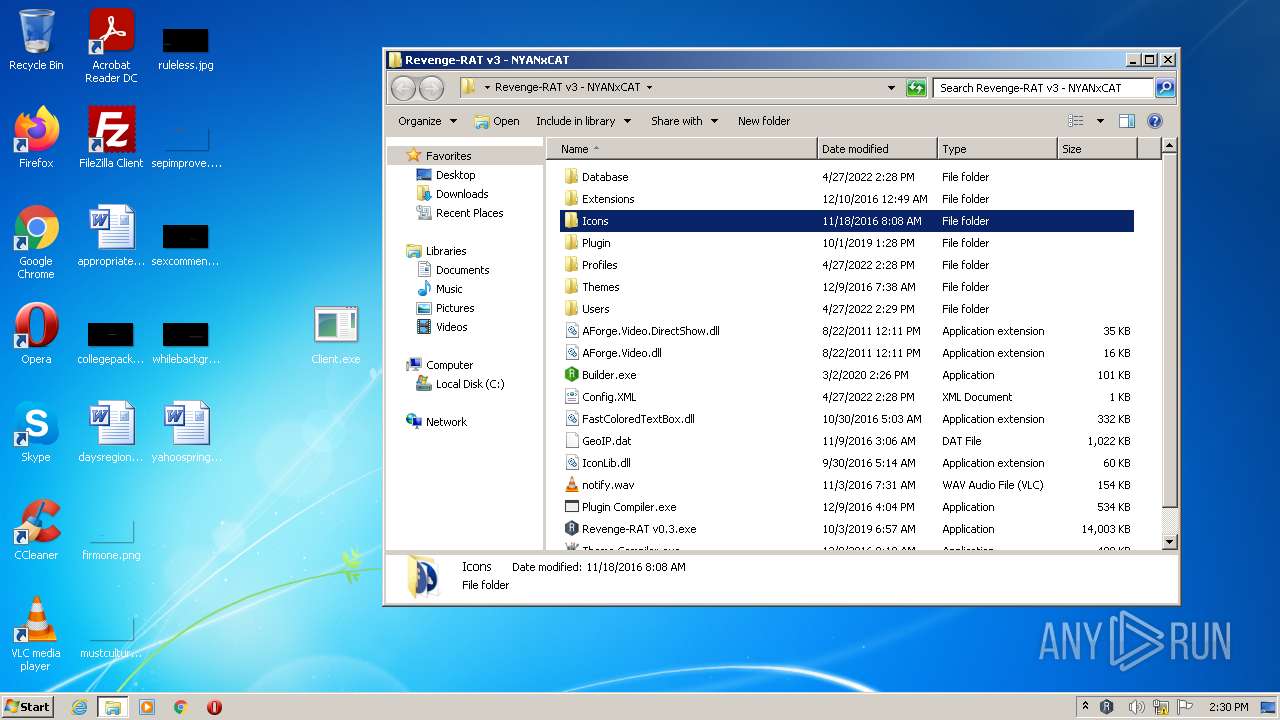Select the Revenge-RAT v0.3.exe icon
The width and height of the screenshot is (1280, 720).
coord(571,529)
